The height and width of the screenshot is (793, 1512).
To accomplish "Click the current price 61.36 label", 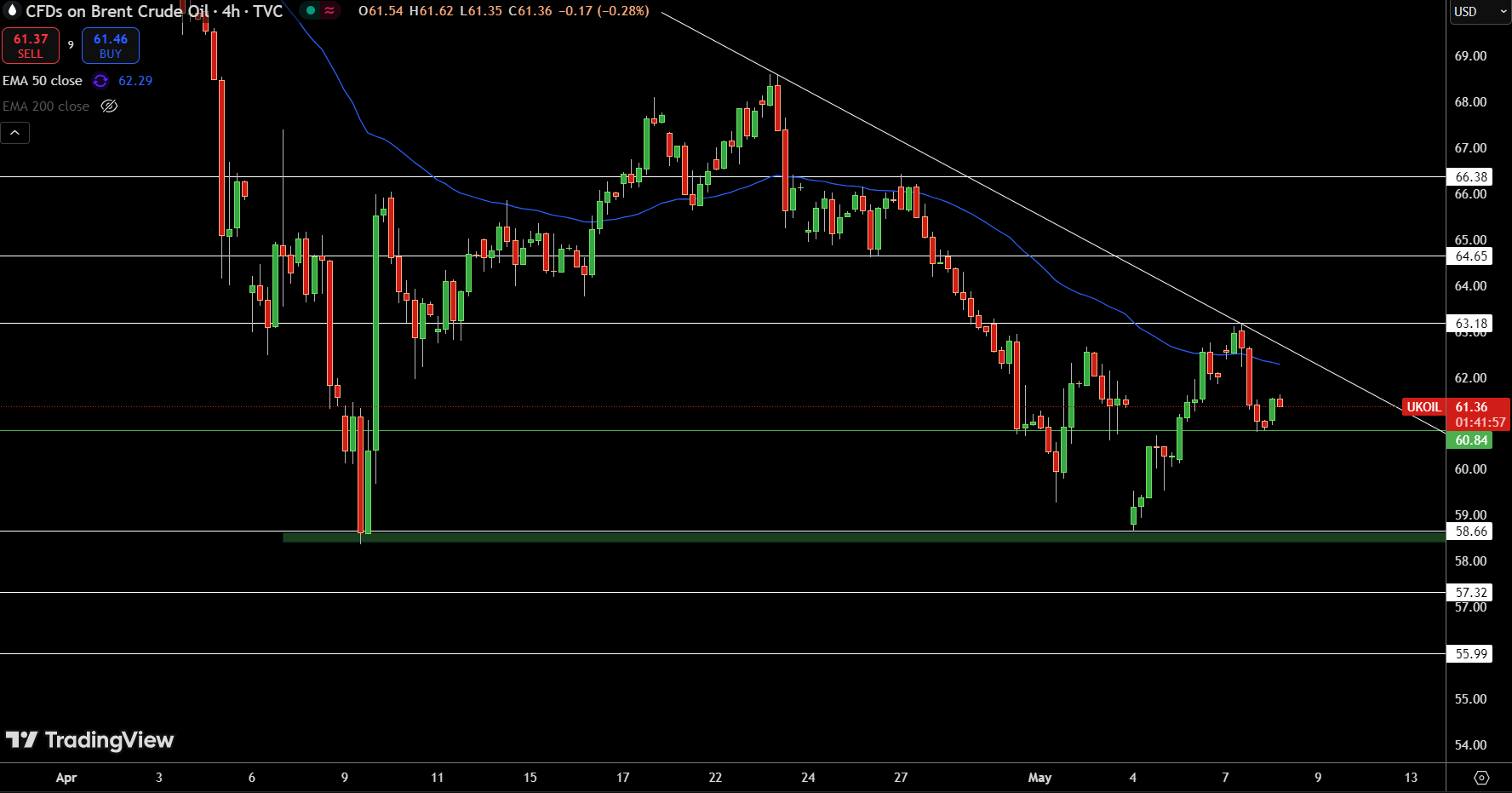I will [1471, 407].
